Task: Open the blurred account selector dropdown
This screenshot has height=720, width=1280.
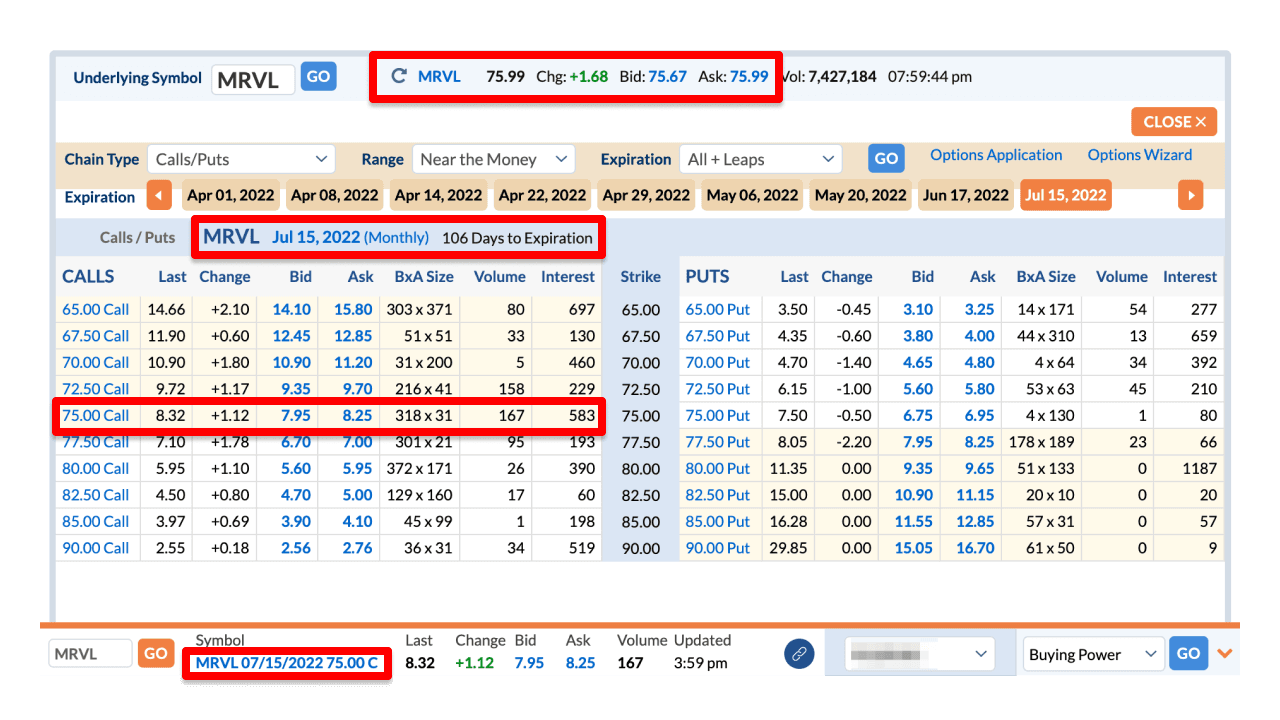Action: tap(919, 655)
